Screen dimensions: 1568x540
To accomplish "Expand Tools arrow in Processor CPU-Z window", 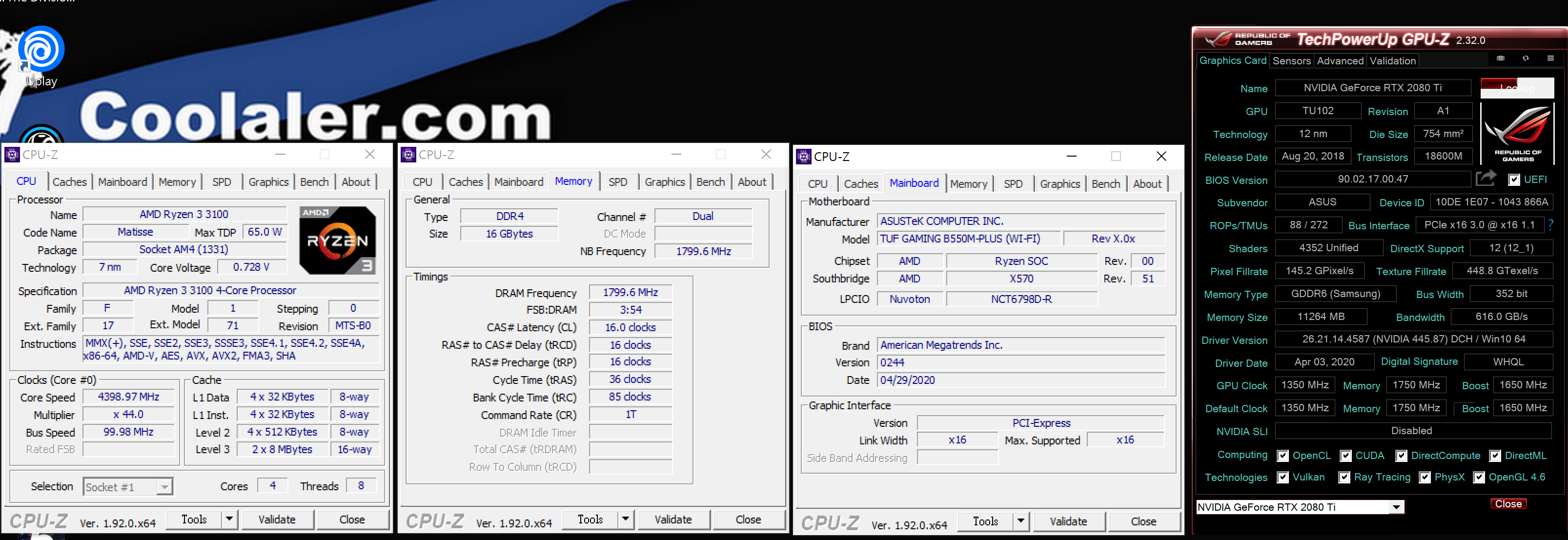I will (229, 520).
